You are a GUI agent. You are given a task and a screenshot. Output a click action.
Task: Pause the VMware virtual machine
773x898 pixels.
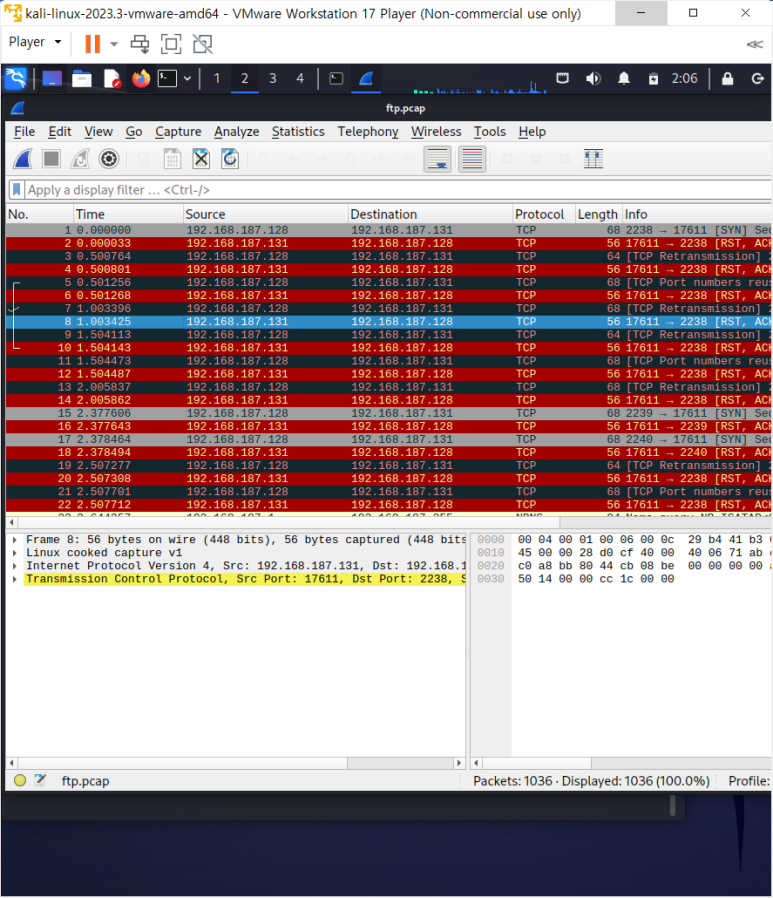click(92, 44)
